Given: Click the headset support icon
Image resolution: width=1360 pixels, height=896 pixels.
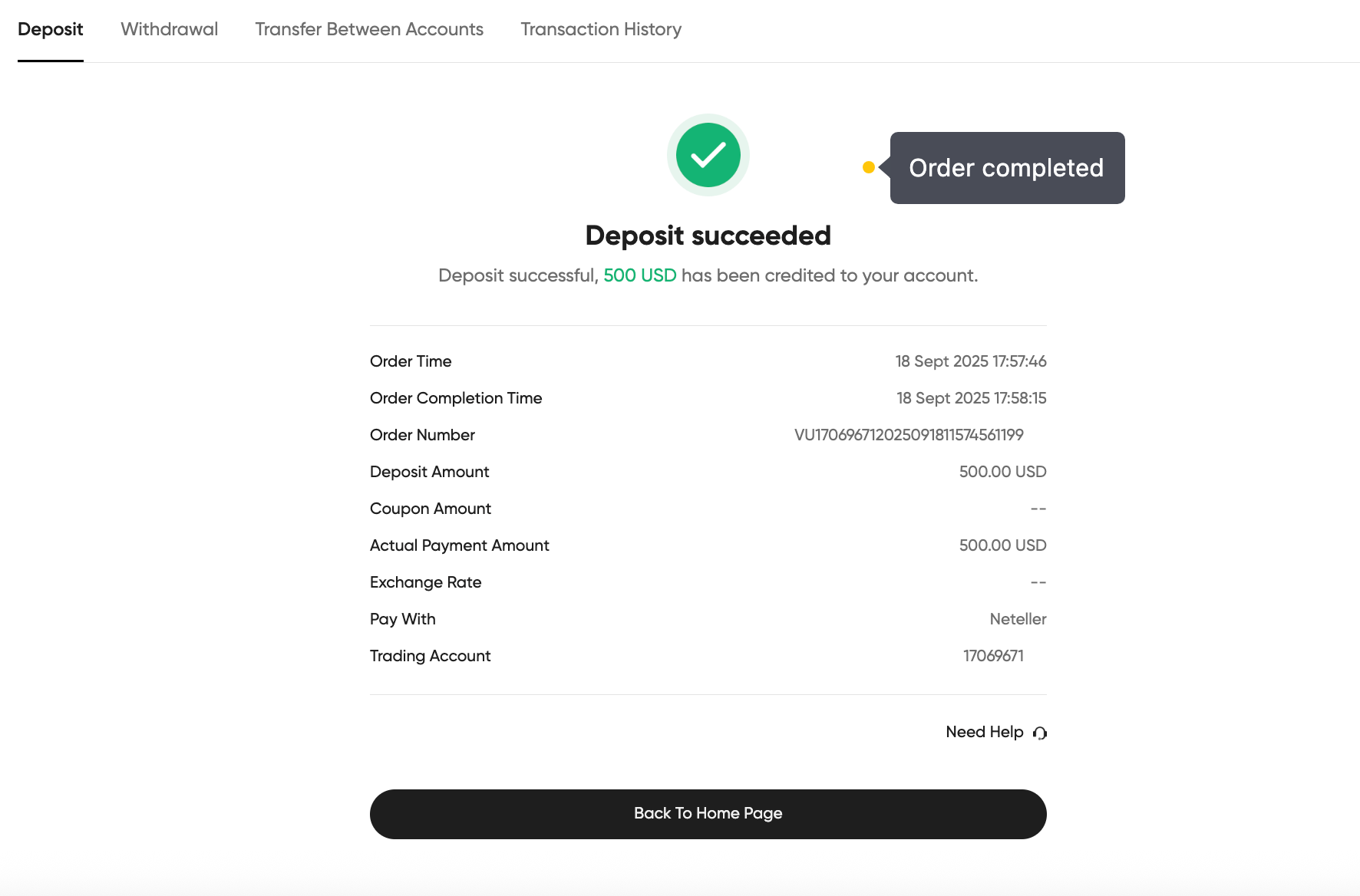Looking at the screenshot, I should click(1040, 733).
